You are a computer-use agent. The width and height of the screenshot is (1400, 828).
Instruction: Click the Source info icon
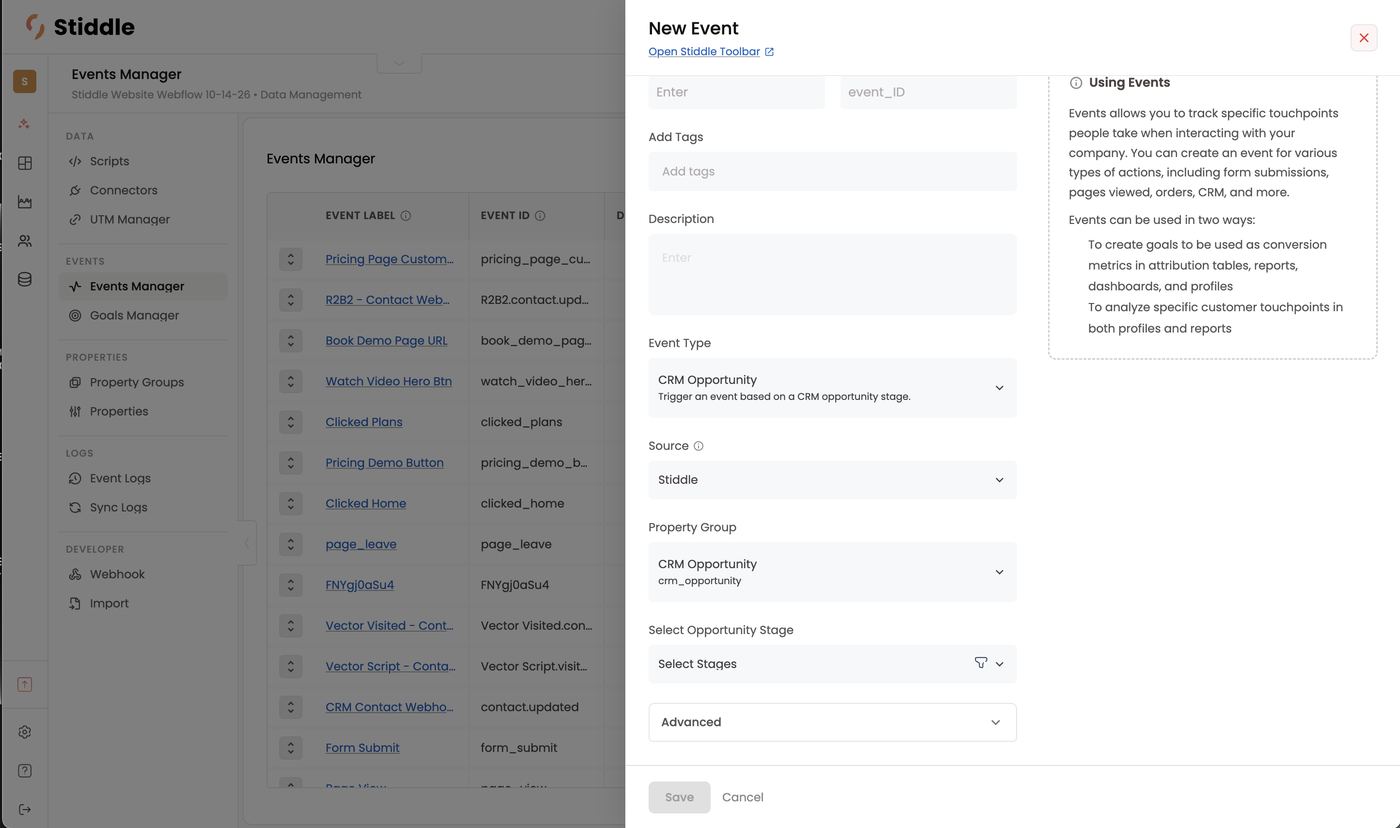click(698, 446)
